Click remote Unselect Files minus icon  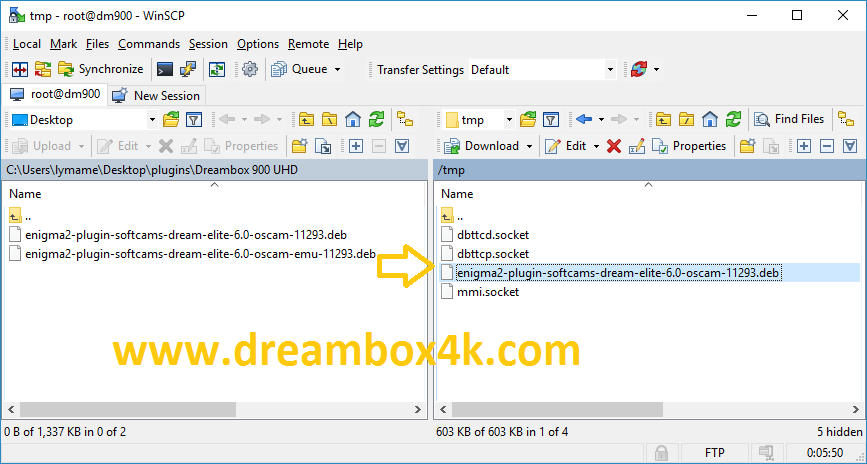click(x=827, y=146)
